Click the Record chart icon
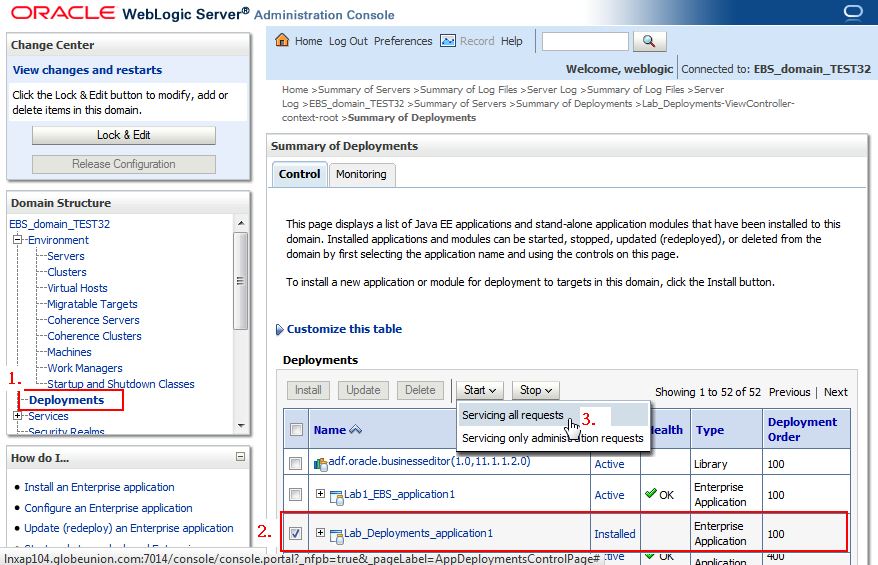Screen dimensions: 878x565 pos(447,41)
